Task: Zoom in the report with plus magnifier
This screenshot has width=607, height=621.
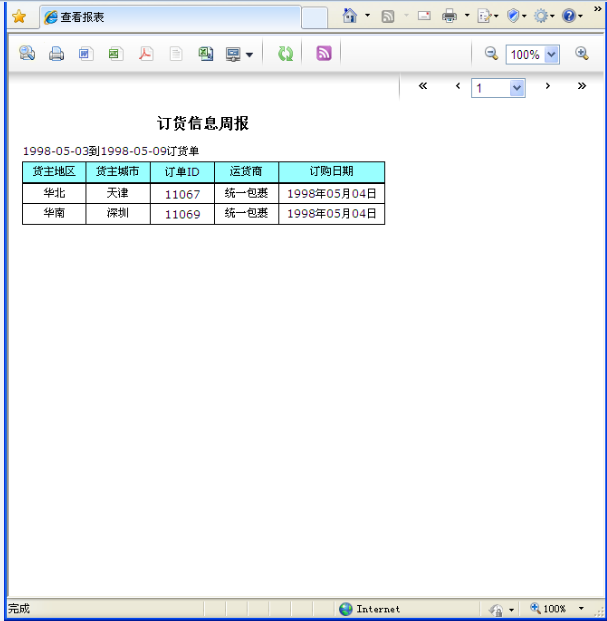Action: point(582,53)
